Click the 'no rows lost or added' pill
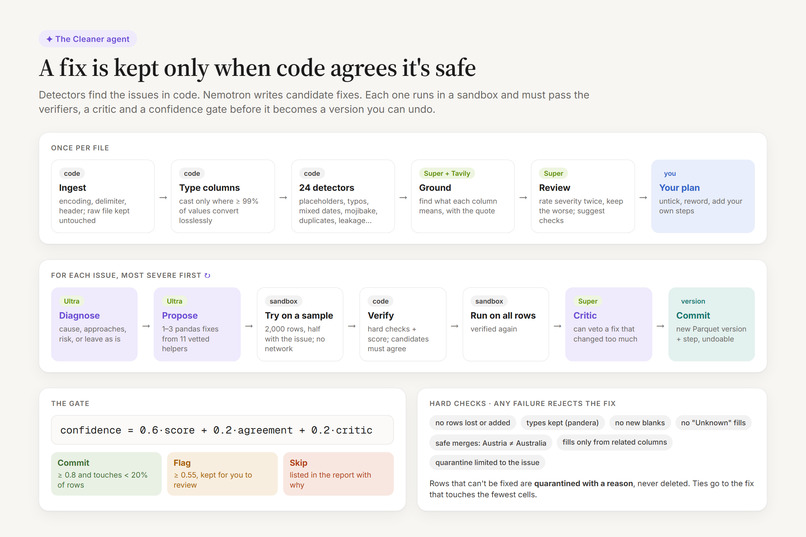 click(472, 423)
